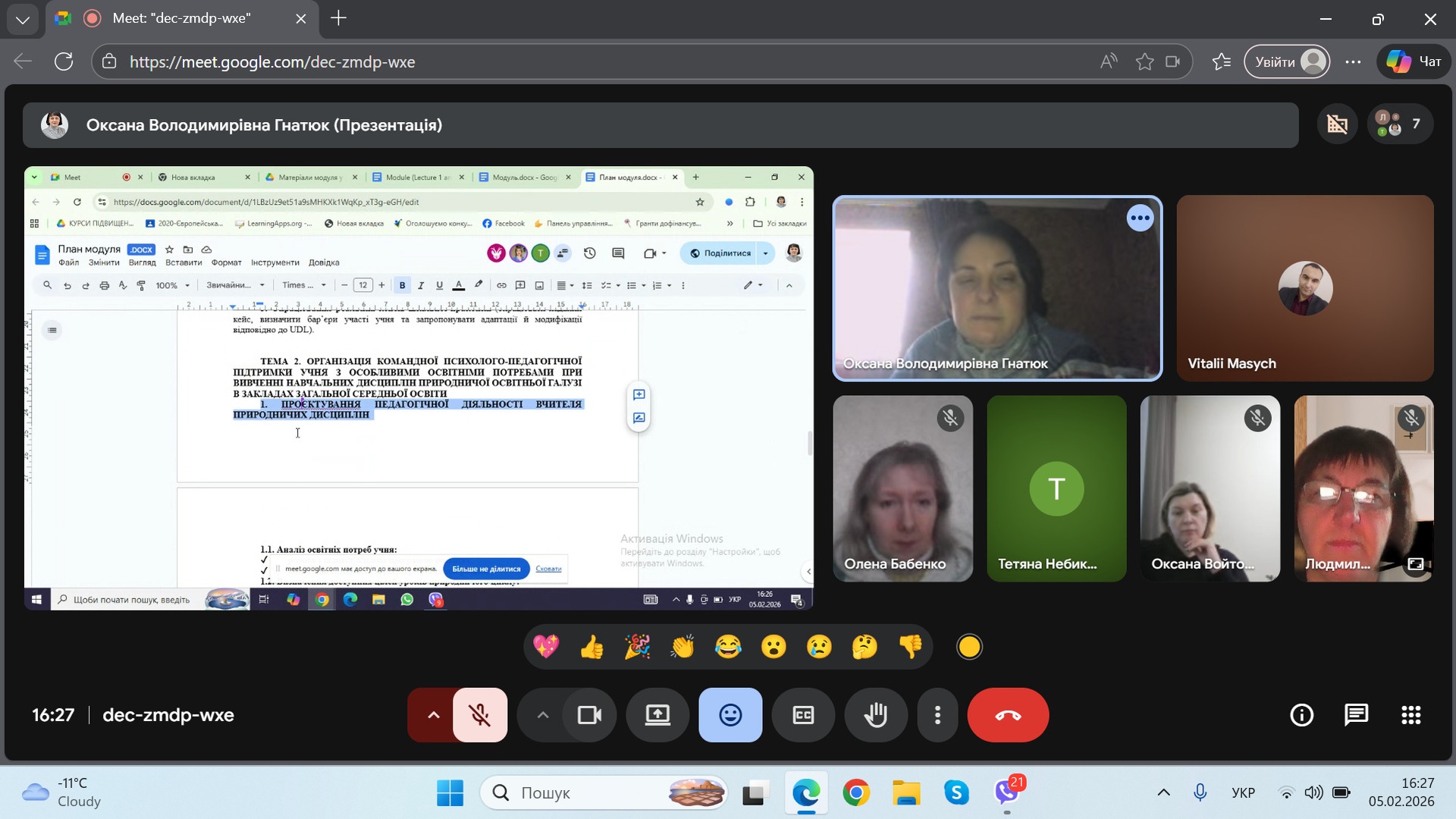
Task: Click the browser address bar URL
Action: pos(272,62)
